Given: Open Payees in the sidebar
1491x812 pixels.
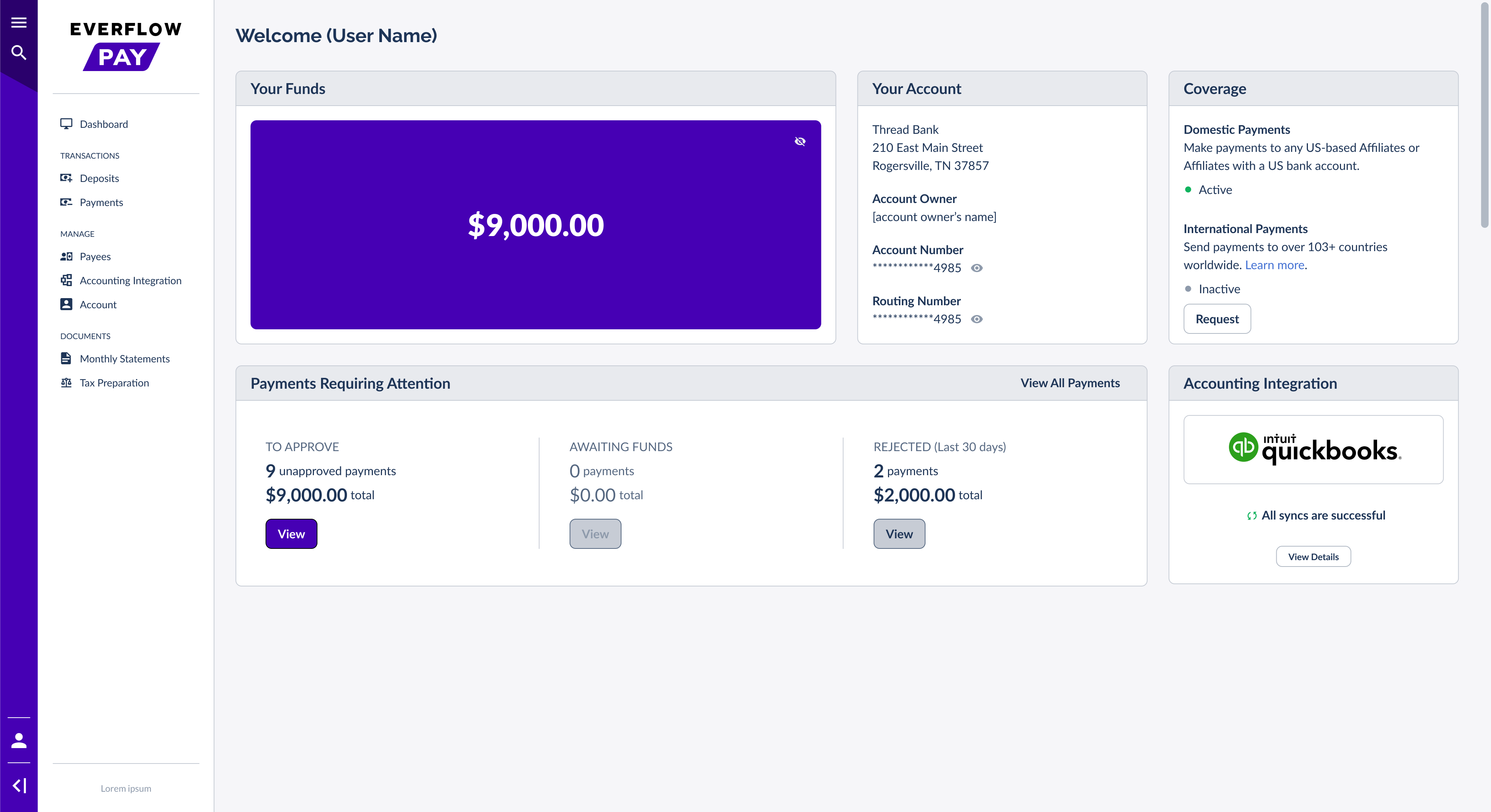Looking at the screenshot, I should coord(95,256).
